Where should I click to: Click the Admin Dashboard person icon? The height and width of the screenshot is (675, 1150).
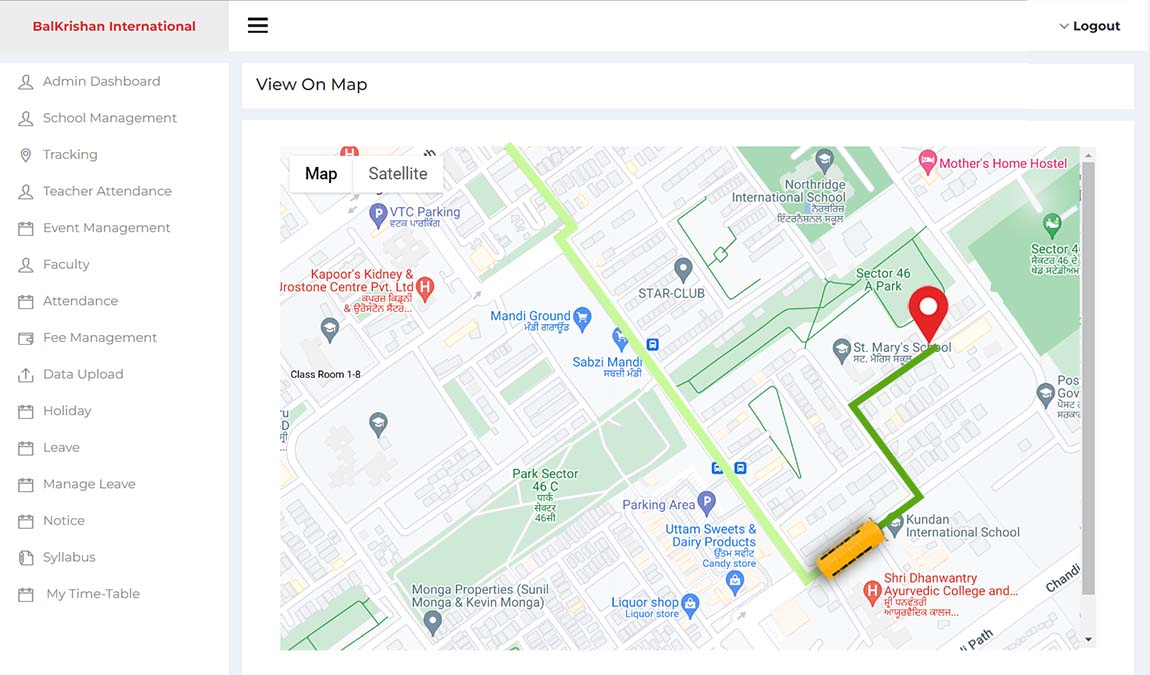pos(25,81)
